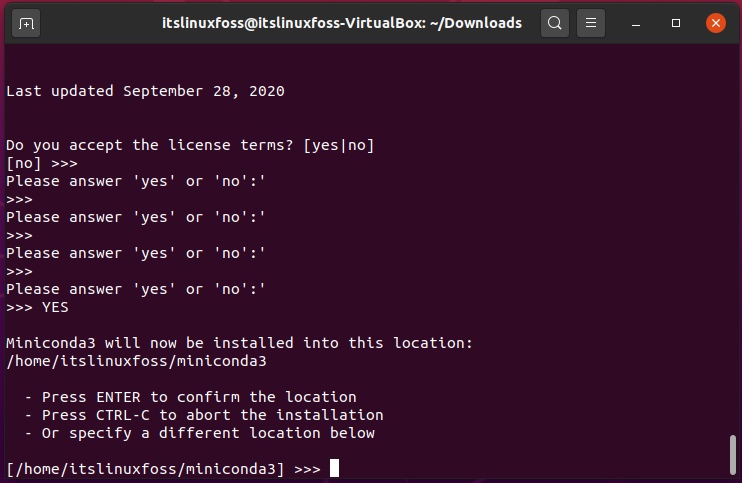The height and width of the screenshot is (483, 742).
Task: Click the terminal scrollbar handle
Action: [733, 455]
